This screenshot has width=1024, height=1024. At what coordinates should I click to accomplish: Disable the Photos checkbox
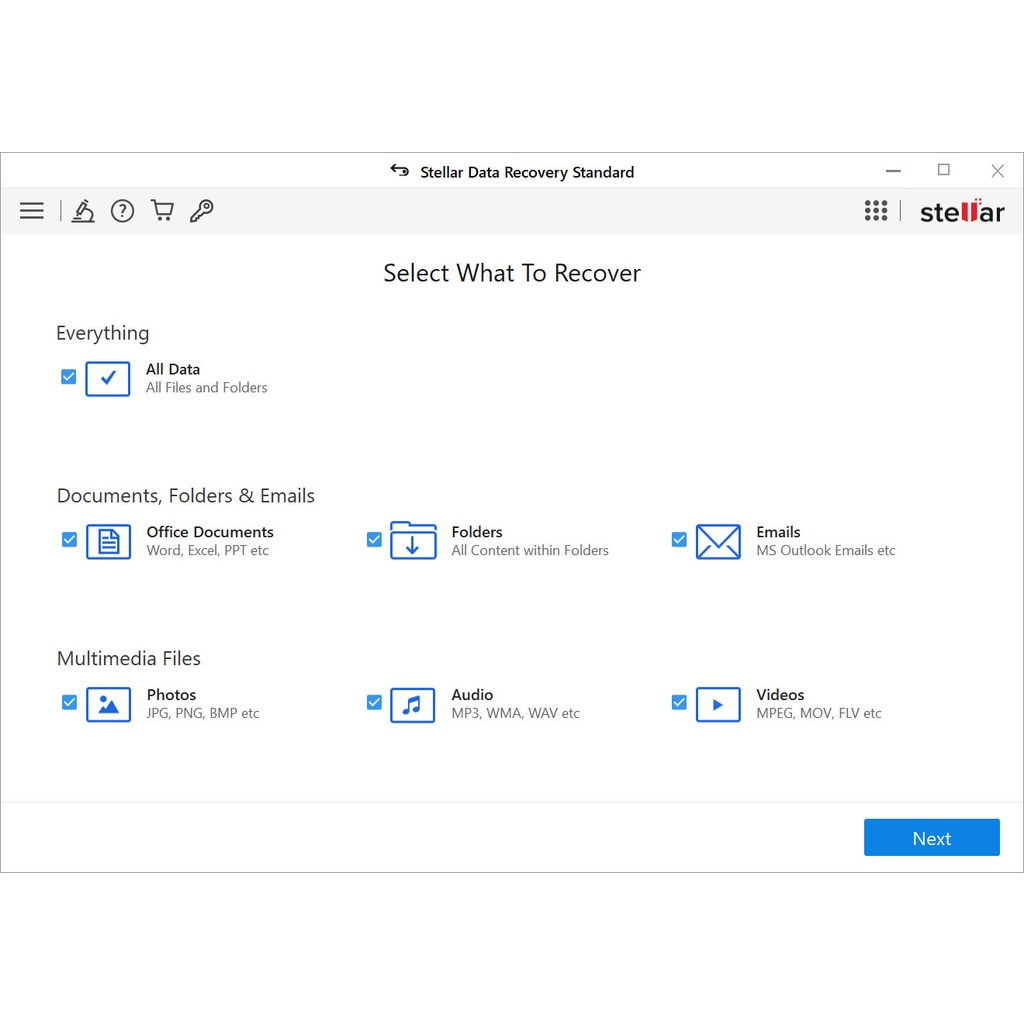[x=69, y=703]
